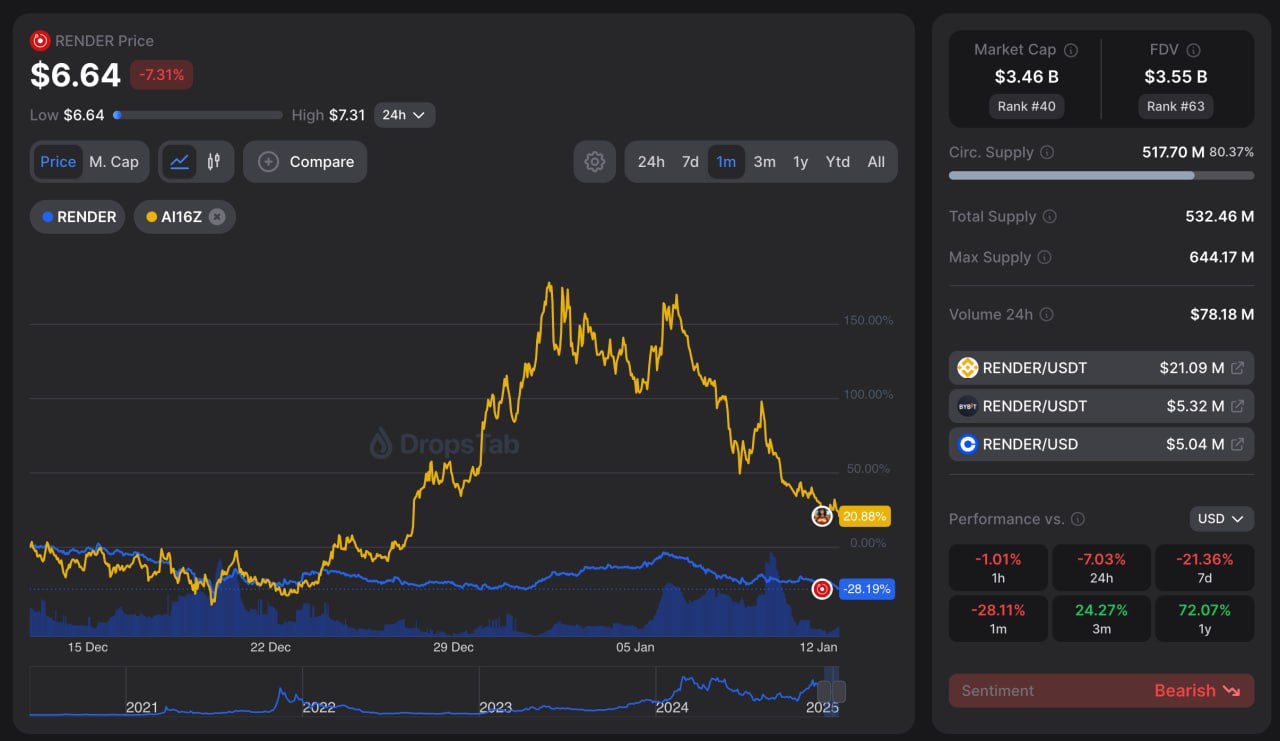Click the $3.46 B market cap value
This screenshot has height=741, width=1280.
pyautogui.click(x=1026, y=77)
